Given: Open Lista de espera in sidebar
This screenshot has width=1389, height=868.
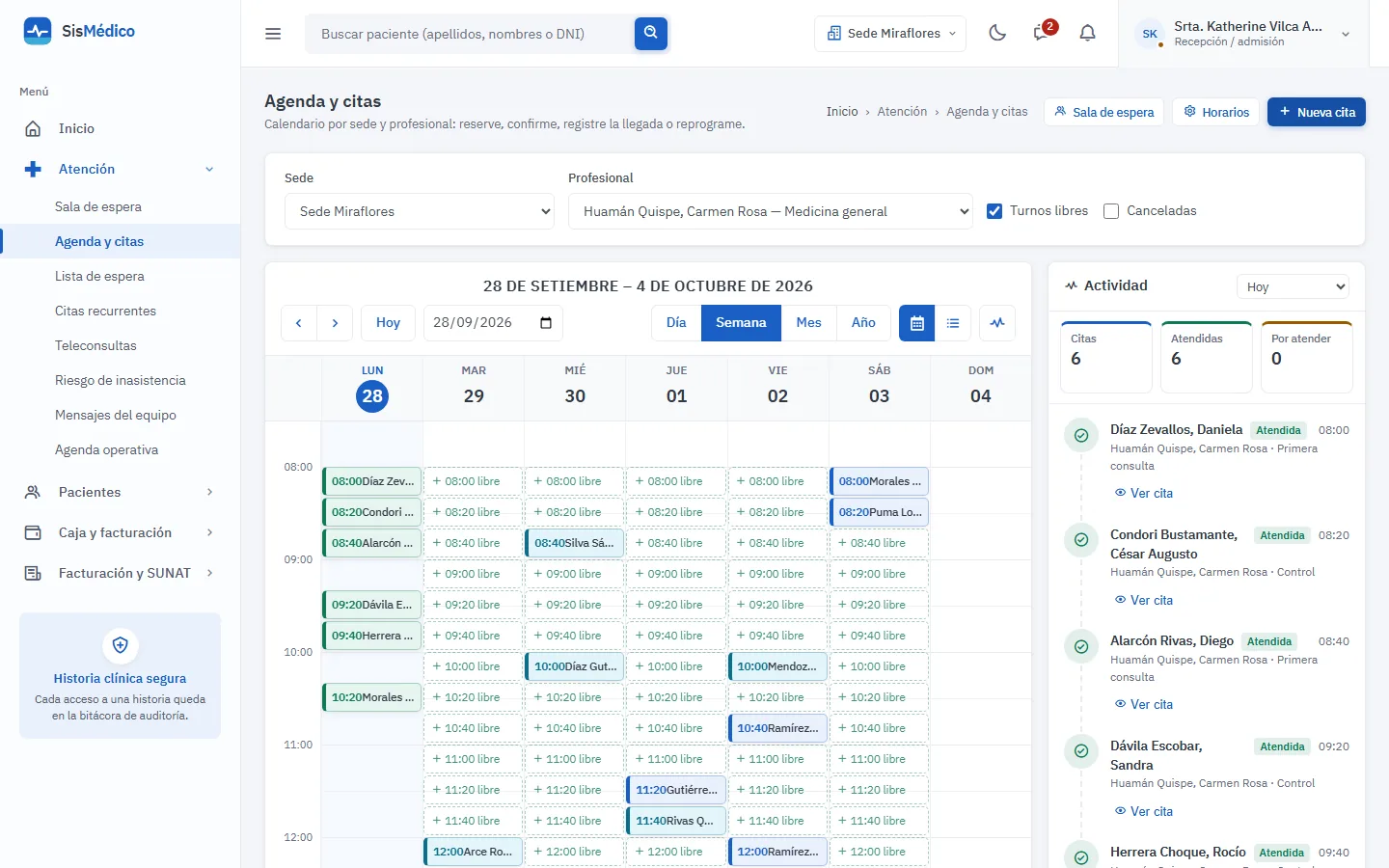Looking at the screenshot, I should [99, 276].
